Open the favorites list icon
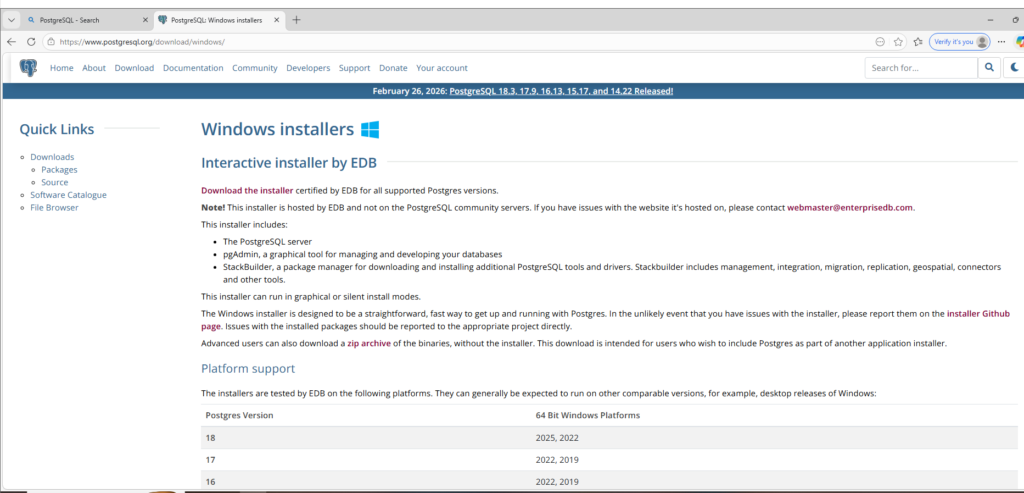Screen dimensions: 1024x493 917,42
